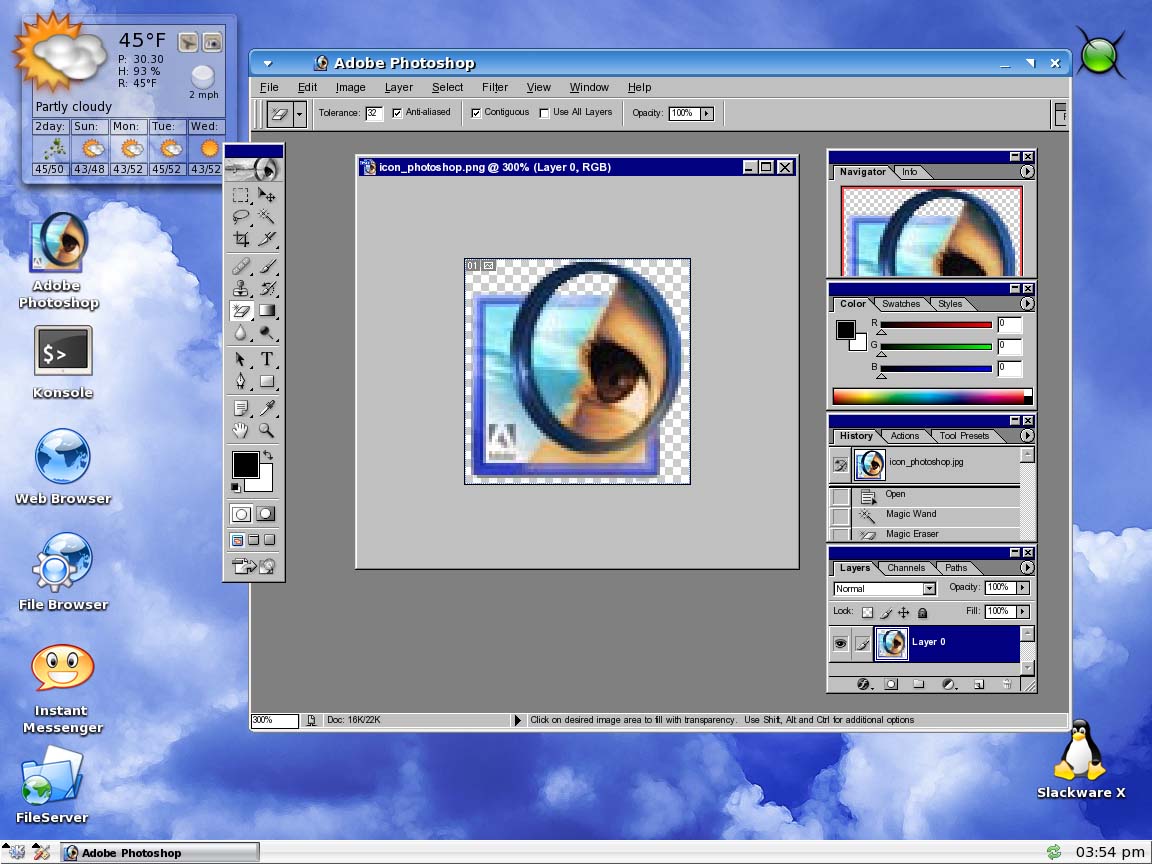Screen dimensions: 1152x864
Task: Switch to Quick Mask mode
Action: (x=266, y=514)
